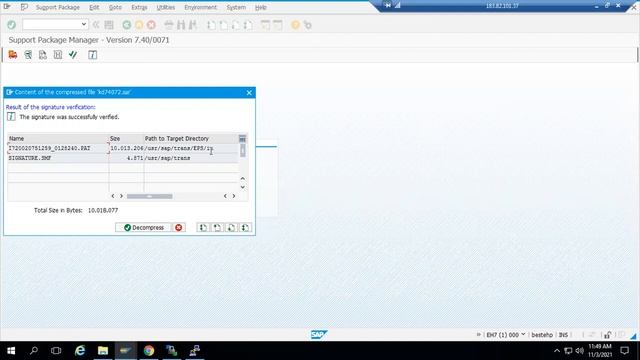Screen dimensions: 640x360
Task: Click the status bar lock icon
Action: pyautogui.click(x=607, y=335)
